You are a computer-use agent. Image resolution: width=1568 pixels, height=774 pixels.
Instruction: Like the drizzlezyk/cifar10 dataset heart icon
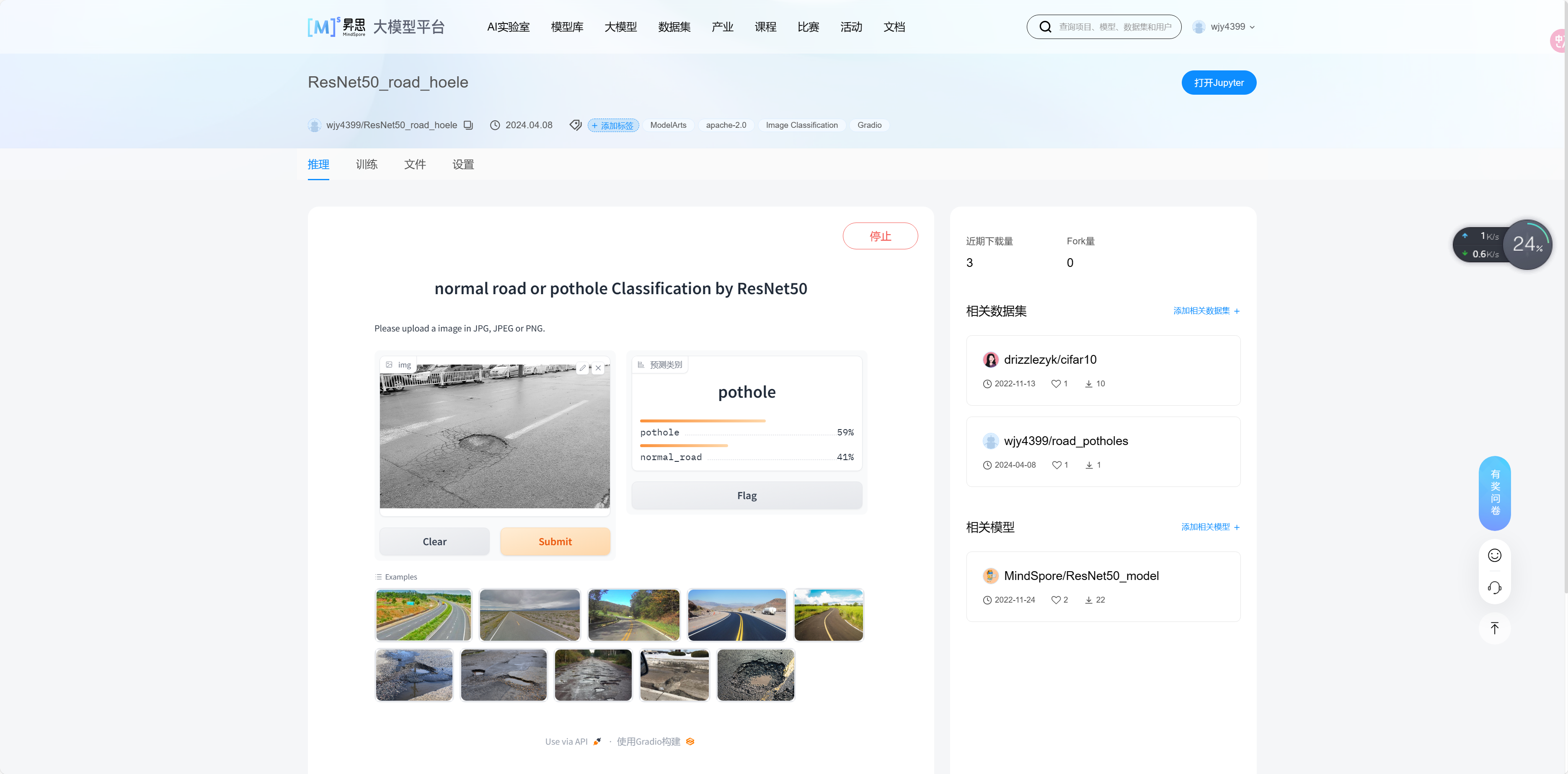(1056, 384)
